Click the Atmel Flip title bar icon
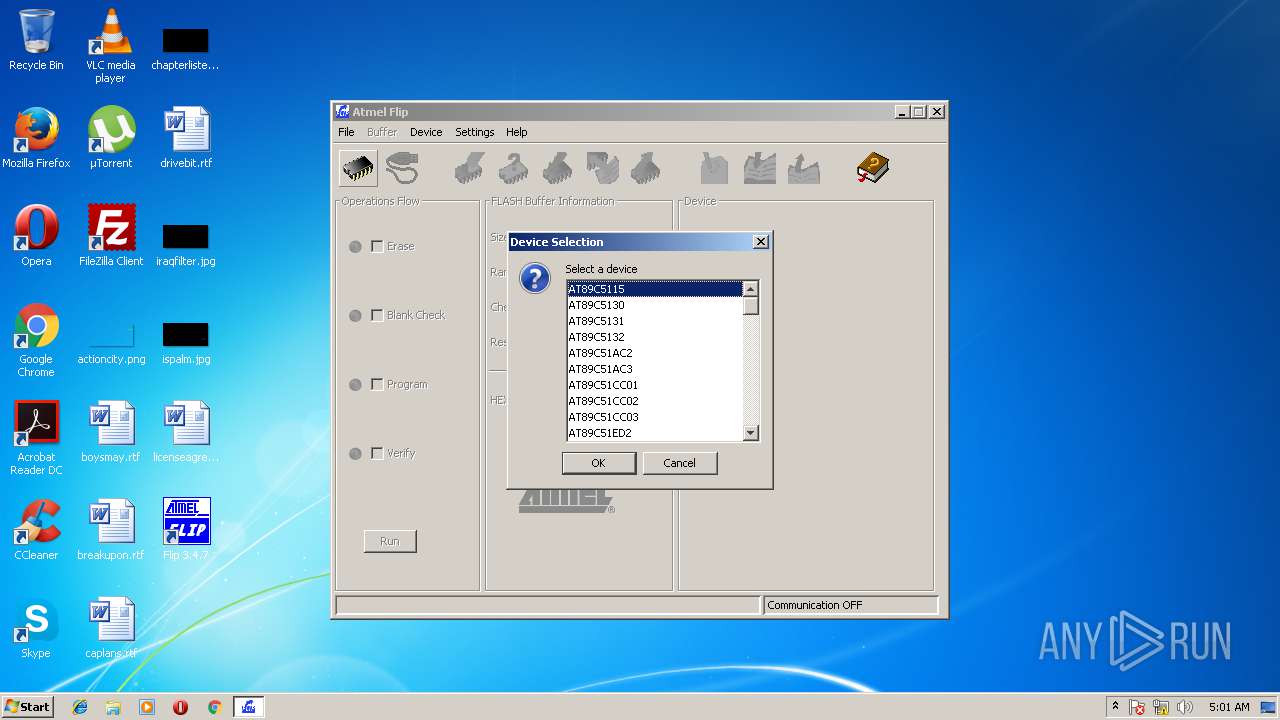This screenshot has width=1280, height=720. click(x=342, y=112)
